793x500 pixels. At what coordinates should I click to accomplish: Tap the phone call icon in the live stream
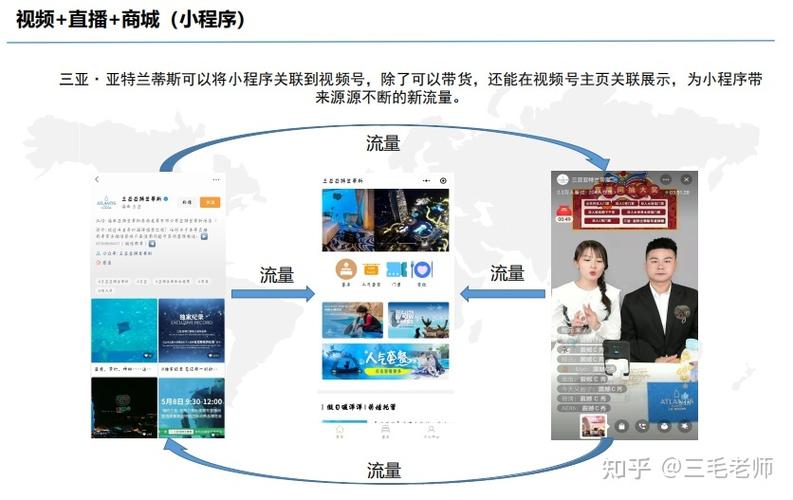(x=642, y=426)
